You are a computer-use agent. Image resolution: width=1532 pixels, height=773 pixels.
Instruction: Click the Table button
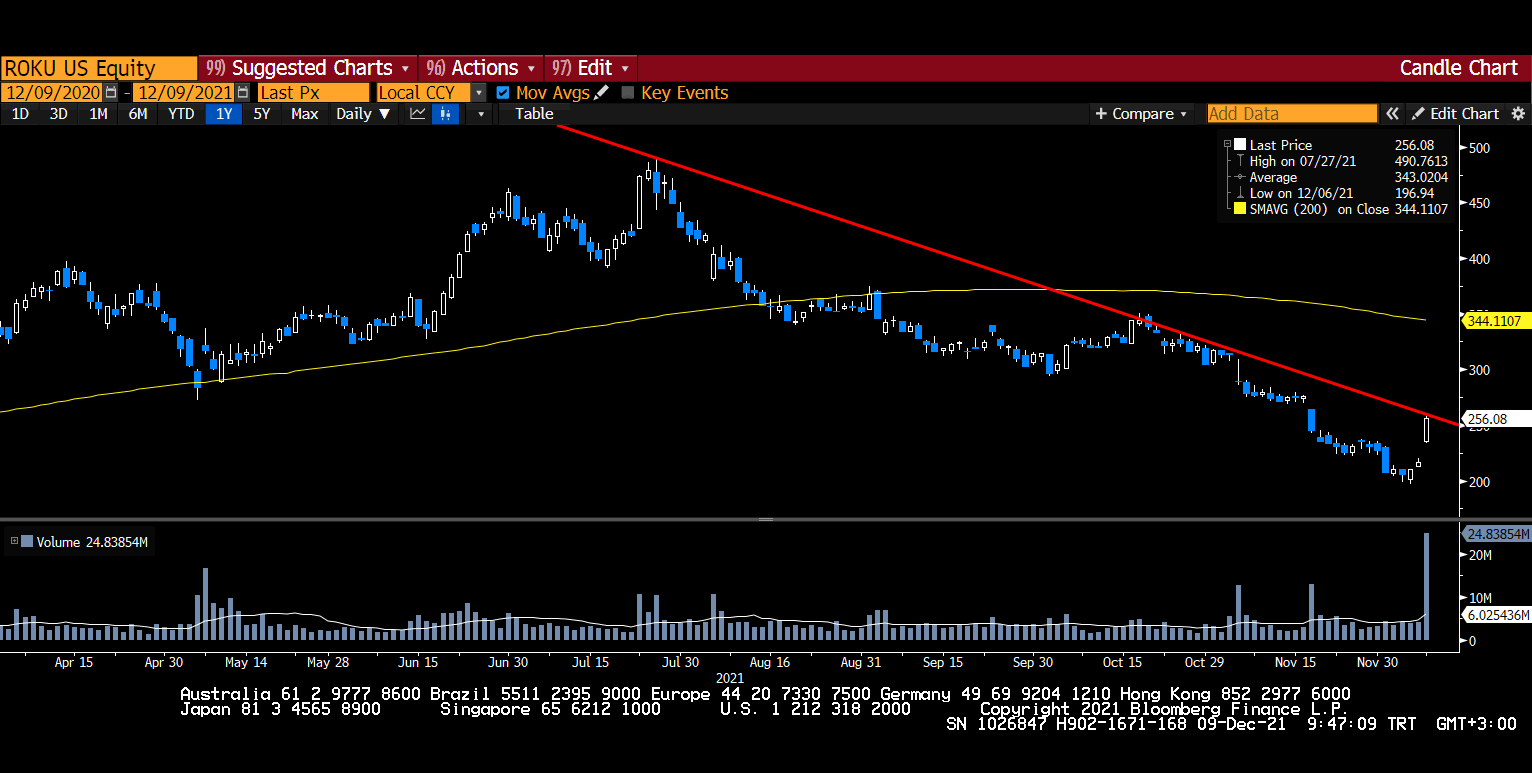tap(534, 114)
